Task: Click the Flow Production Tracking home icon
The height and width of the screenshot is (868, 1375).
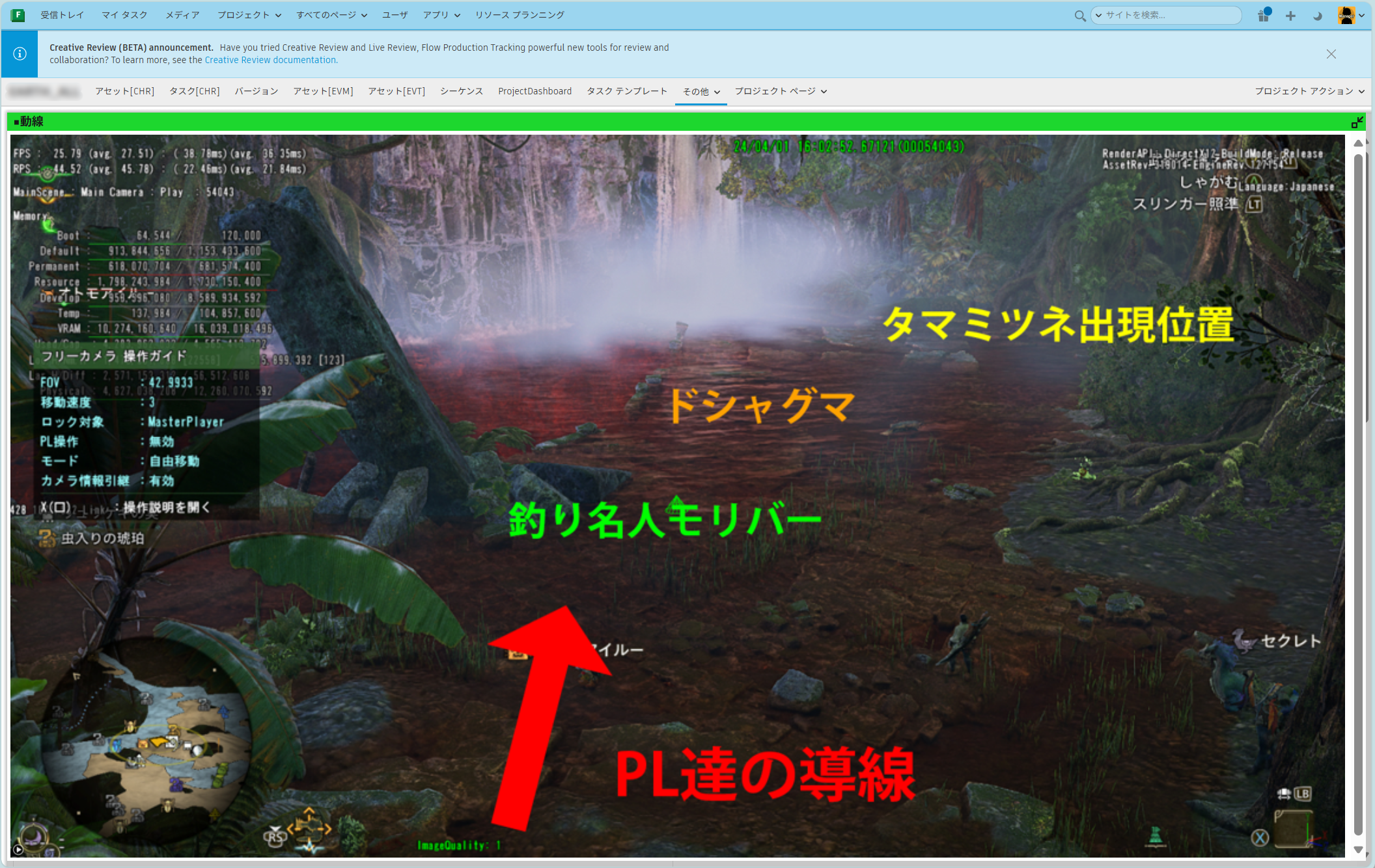Action: [18, 14]
